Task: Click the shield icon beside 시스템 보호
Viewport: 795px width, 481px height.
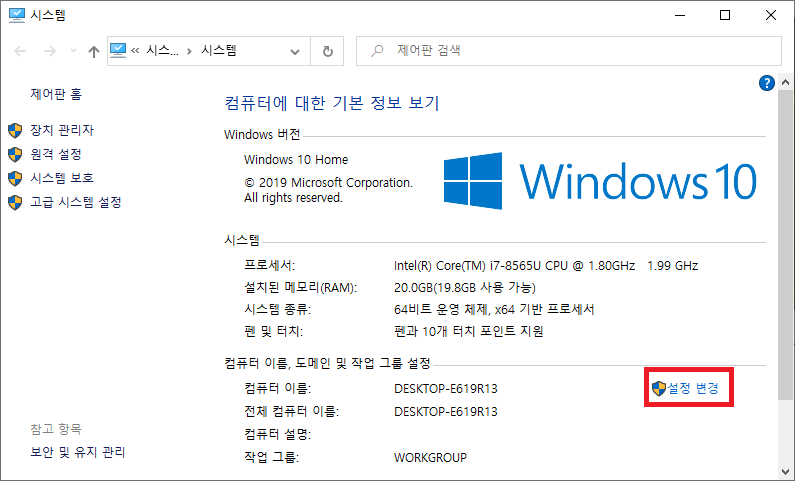Action: click(x=15, y=178)
